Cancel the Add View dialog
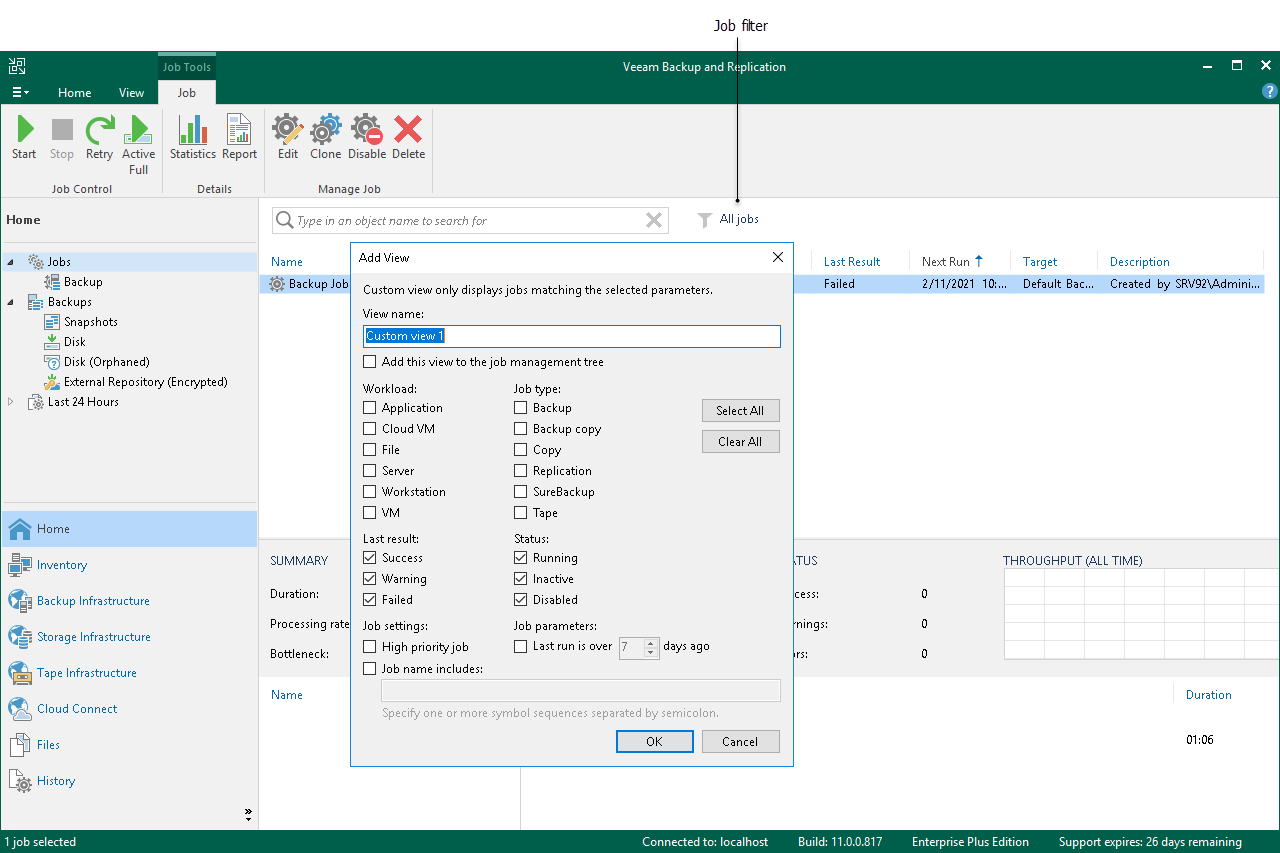This screenshot has height=853, width=1280. click(740, 742)
